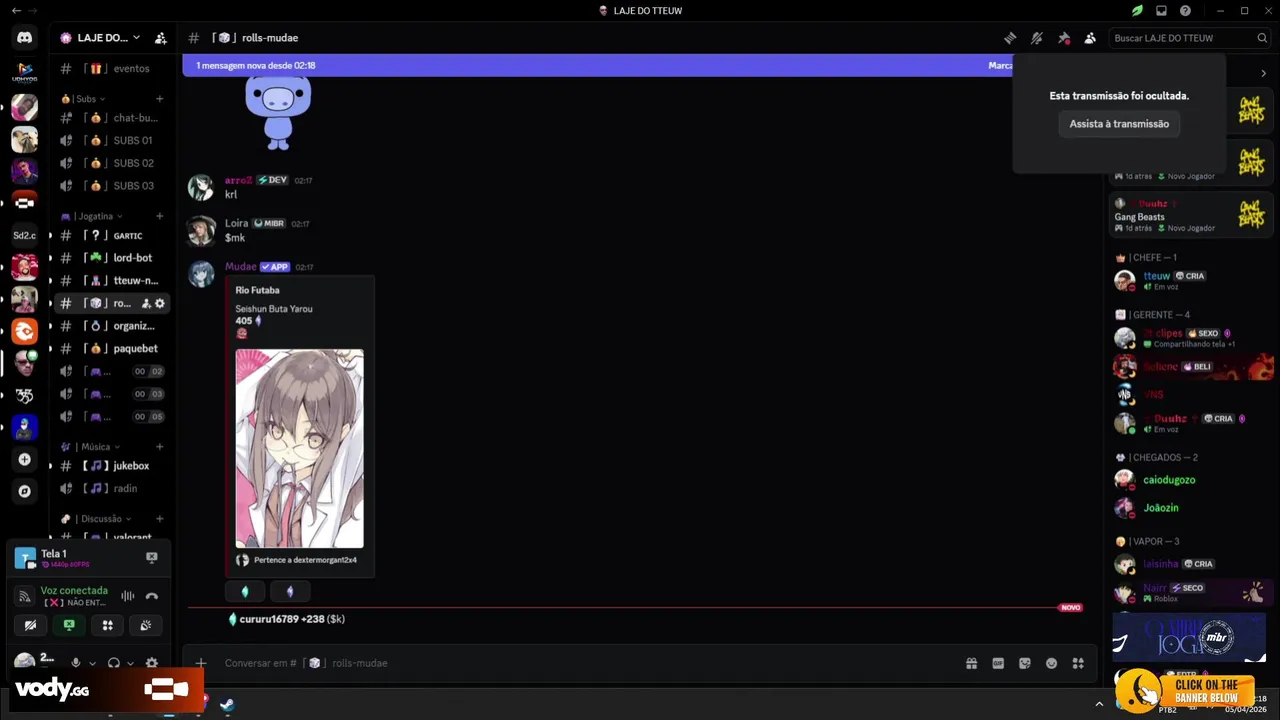Image resolution: width=1280 pixels, height=720 pixels.
Task: Toggle channel notification mute bell
Action: pyautogui.click(x=1037, y=38)
